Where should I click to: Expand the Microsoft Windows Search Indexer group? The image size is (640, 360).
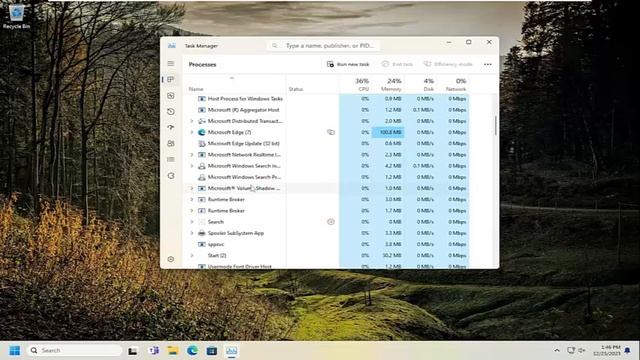191,166
